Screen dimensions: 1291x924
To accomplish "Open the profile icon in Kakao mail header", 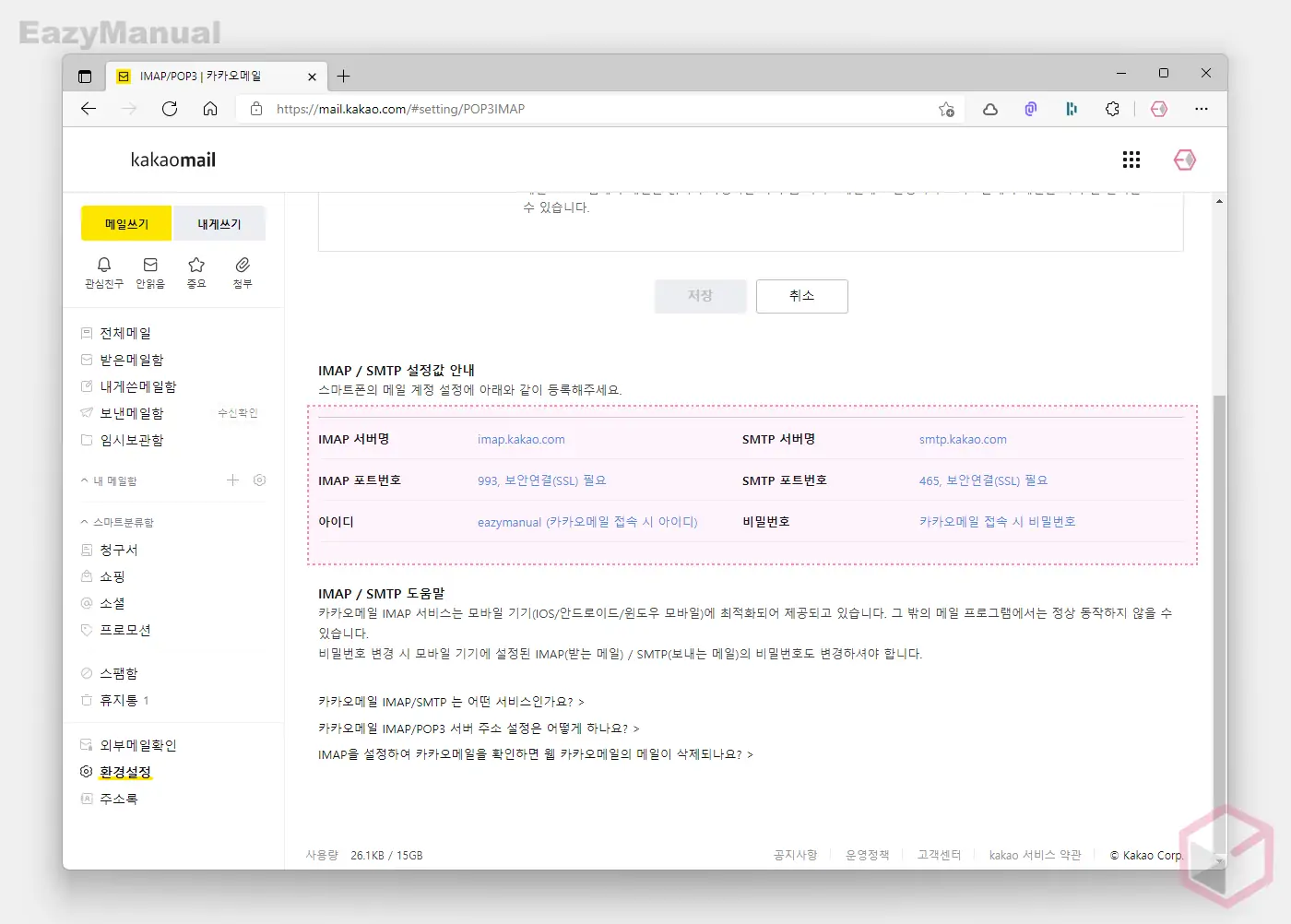I will click(x=1185, y=160).
